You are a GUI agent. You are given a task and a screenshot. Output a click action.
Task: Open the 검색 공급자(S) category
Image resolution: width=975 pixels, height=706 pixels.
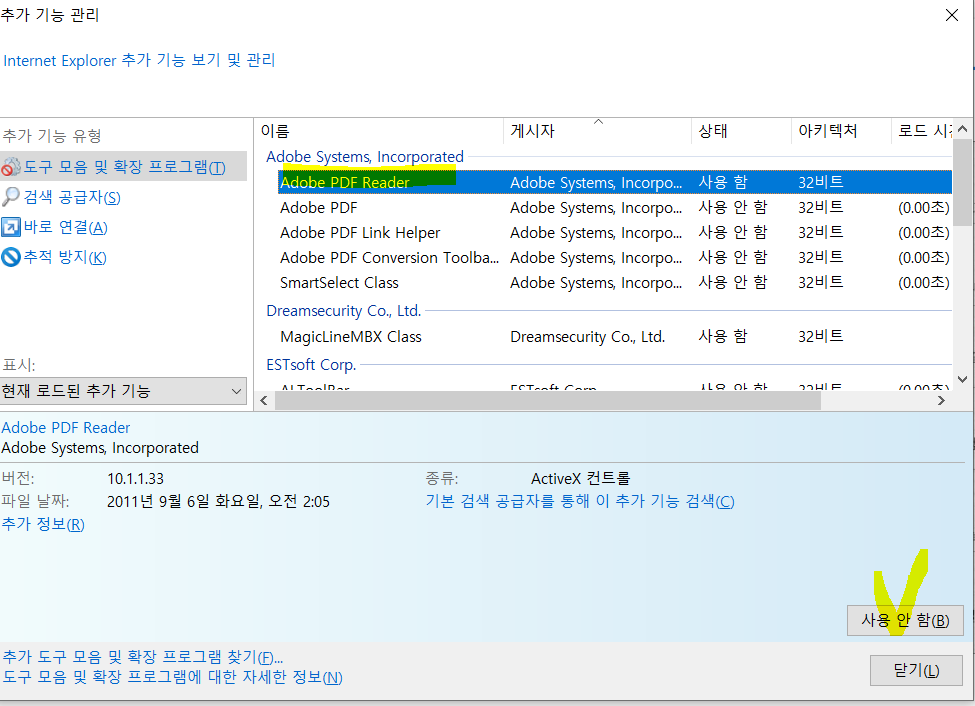(x=72, y=197)
